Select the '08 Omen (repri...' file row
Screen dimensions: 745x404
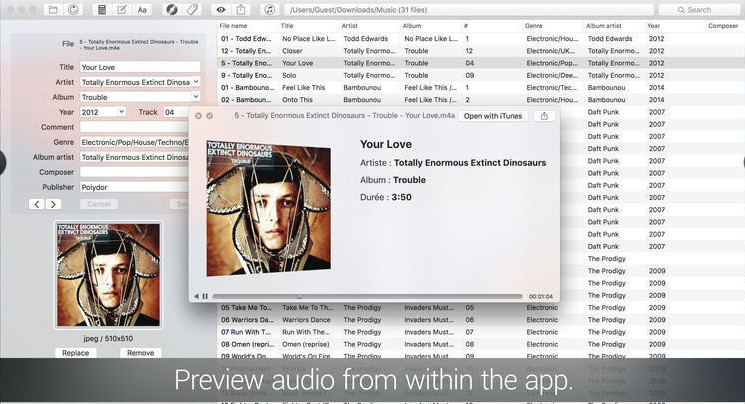[481, 344]
